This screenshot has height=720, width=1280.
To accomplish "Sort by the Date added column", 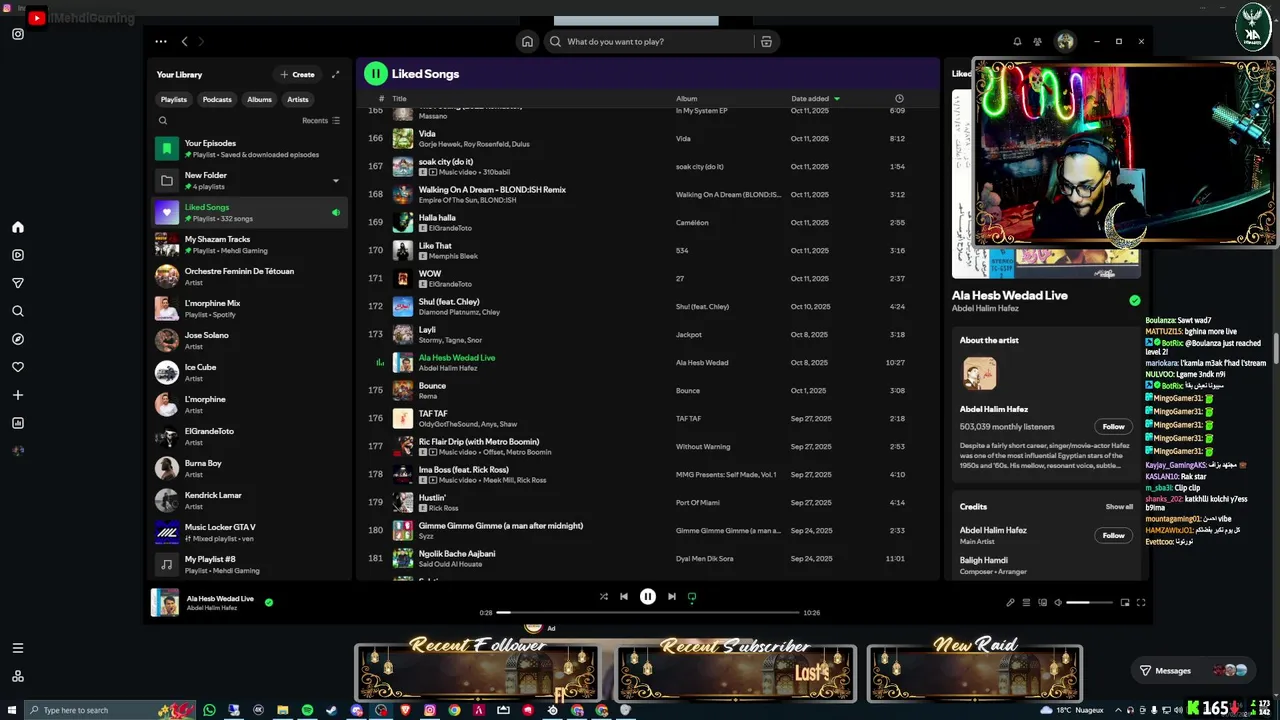I will (x=815, y=99).
